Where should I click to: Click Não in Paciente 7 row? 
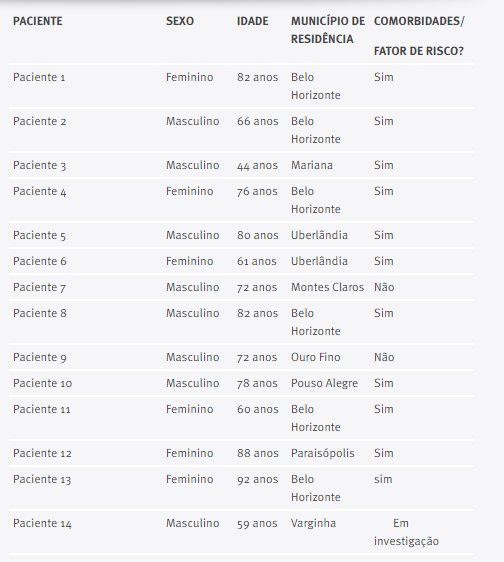[384, 287]
